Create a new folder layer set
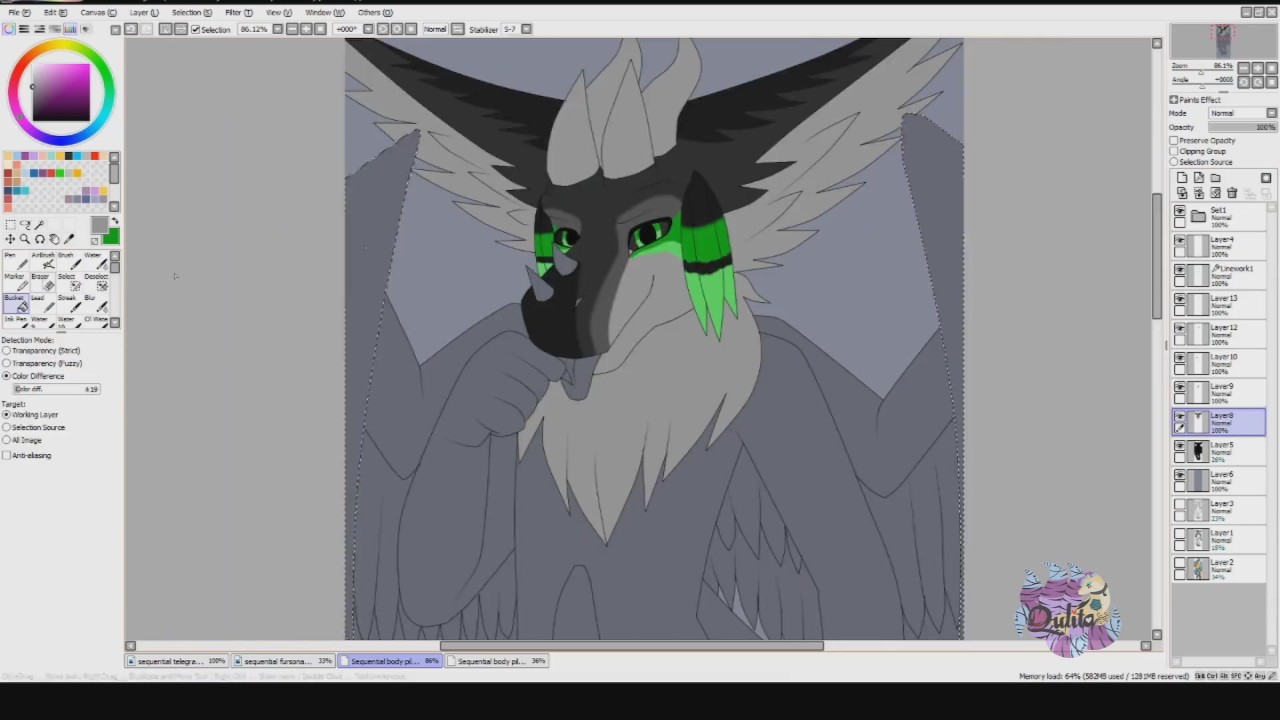Screen dimensions: 1280x720 [x=1215, y=178]
